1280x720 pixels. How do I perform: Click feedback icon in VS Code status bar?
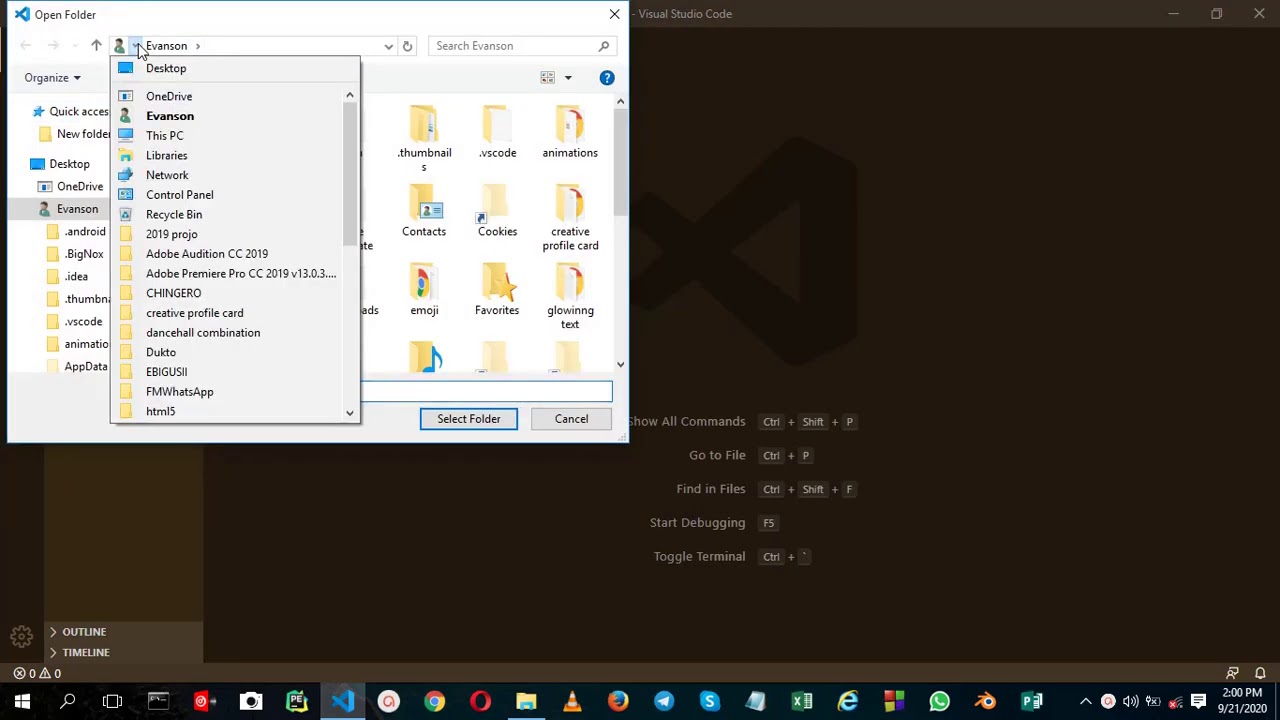coord(1232,674)
